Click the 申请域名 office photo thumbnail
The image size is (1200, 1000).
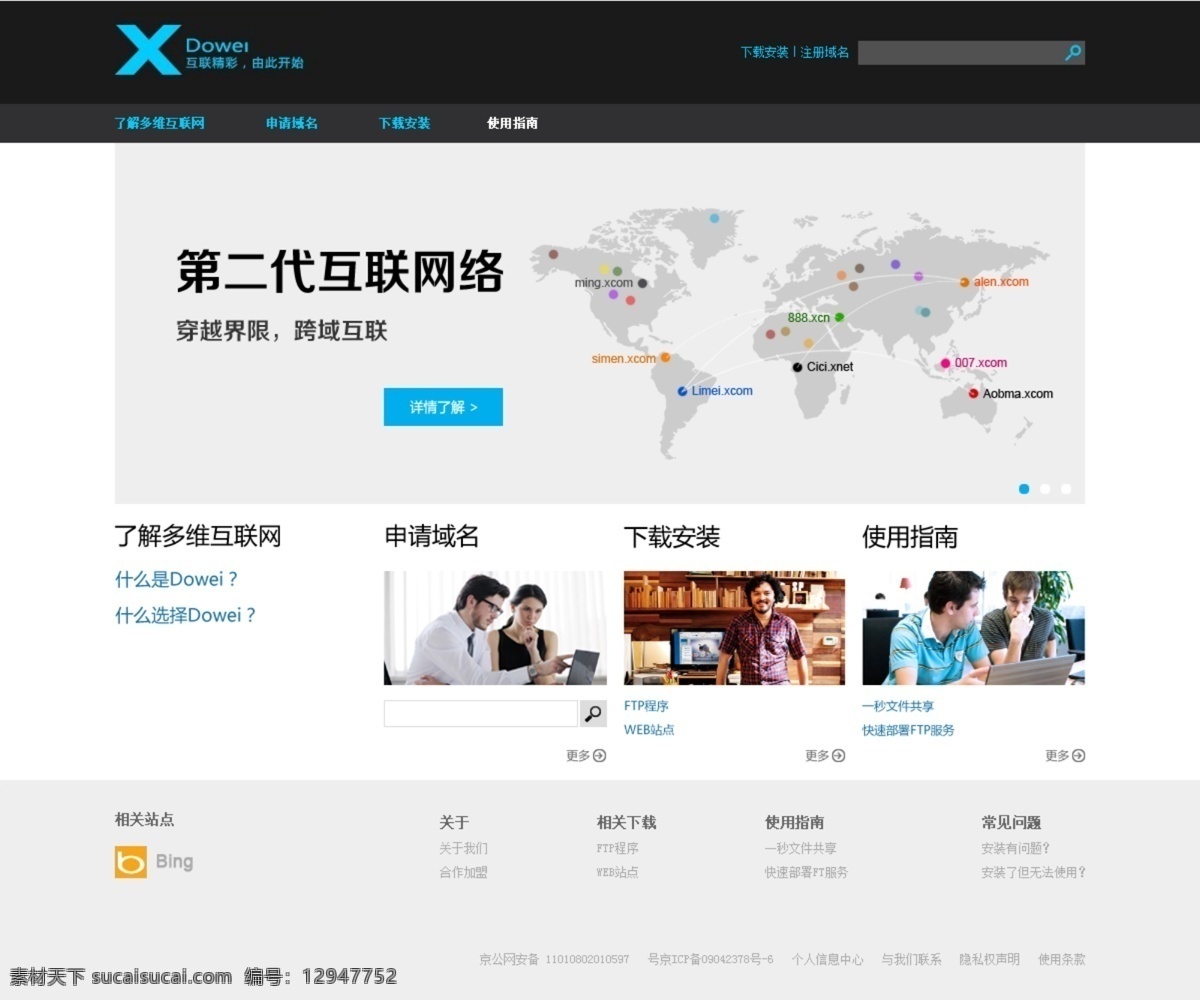495,628
